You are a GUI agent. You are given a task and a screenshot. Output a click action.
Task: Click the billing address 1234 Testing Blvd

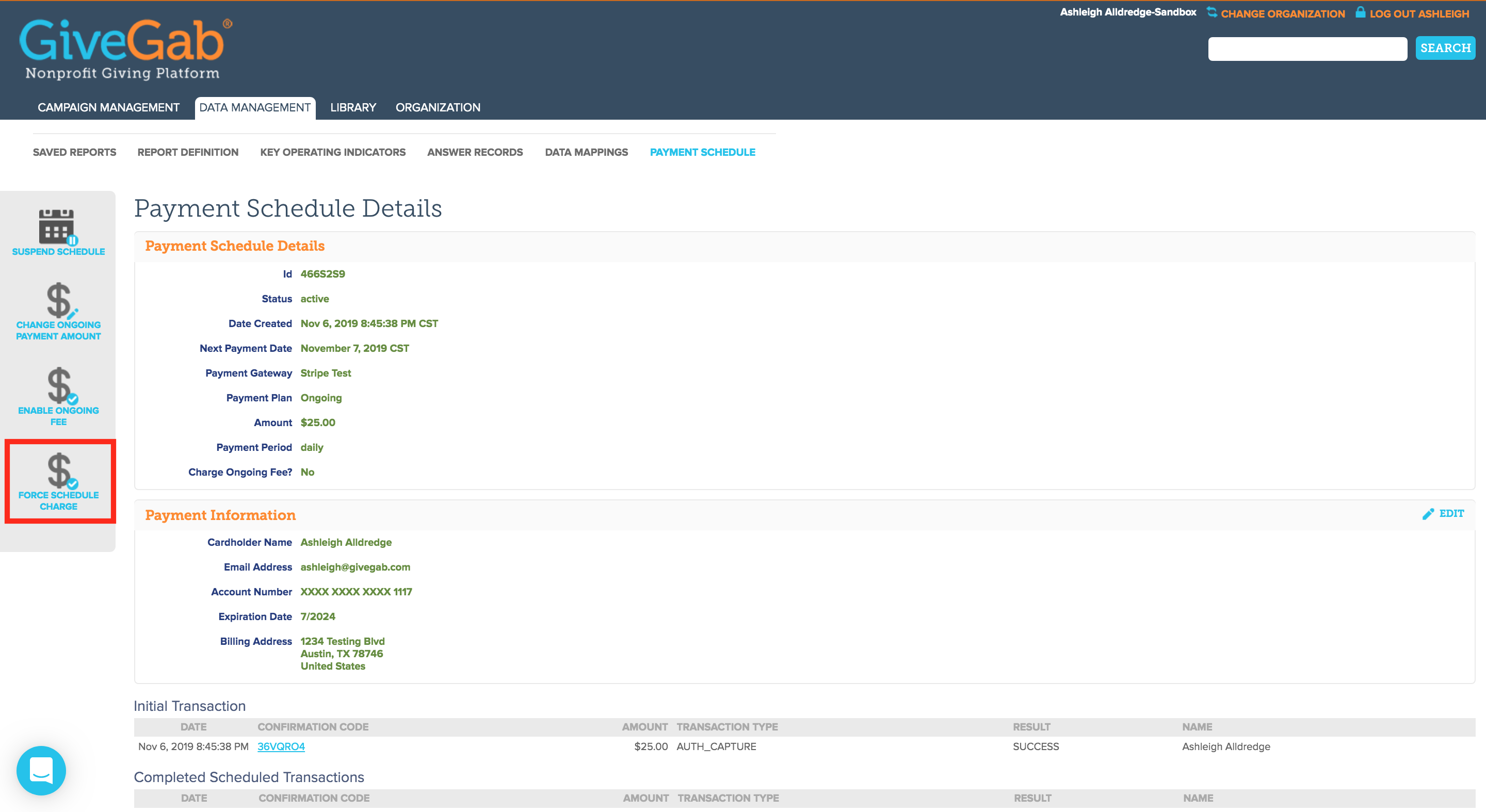click(343, 641)
